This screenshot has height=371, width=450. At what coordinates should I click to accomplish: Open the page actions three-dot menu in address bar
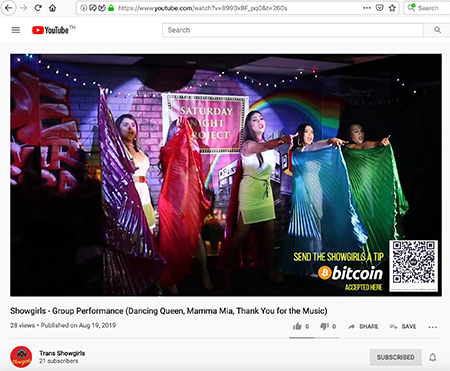click(367, 8)
